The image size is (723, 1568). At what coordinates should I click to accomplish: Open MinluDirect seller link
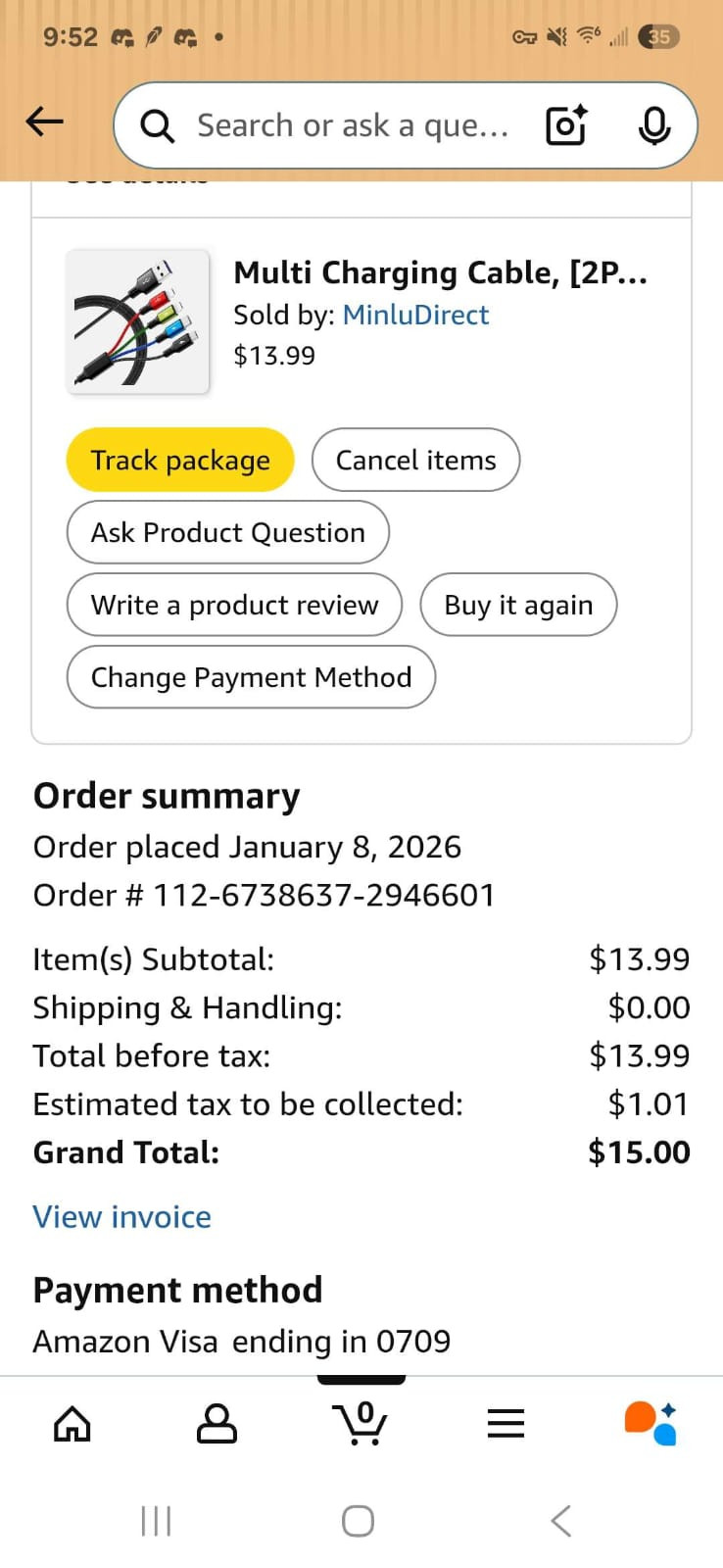415,315
